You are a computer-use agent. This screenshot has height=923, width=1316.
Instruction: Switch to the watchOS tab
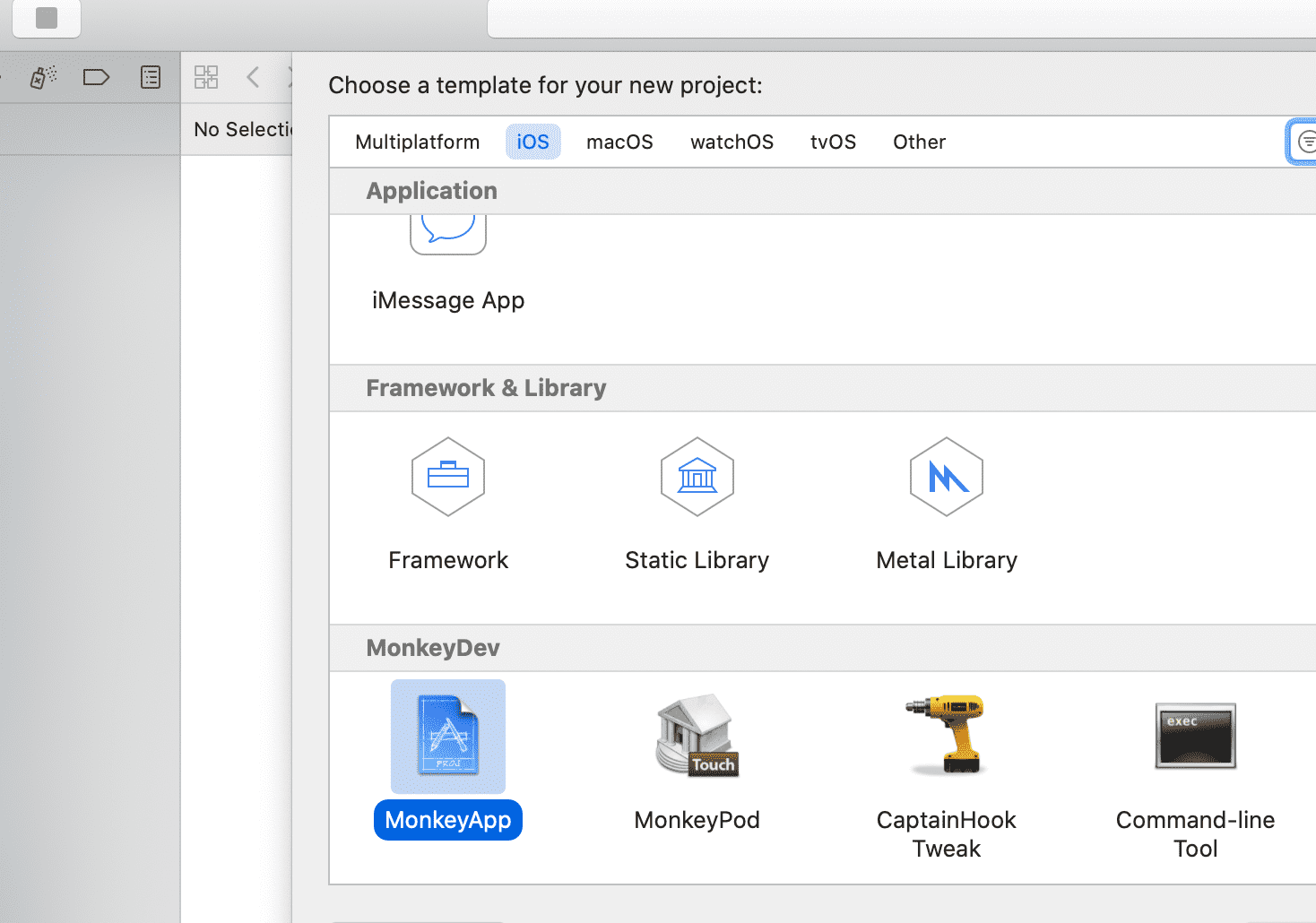pyautogui.click(x=732, y=142)
